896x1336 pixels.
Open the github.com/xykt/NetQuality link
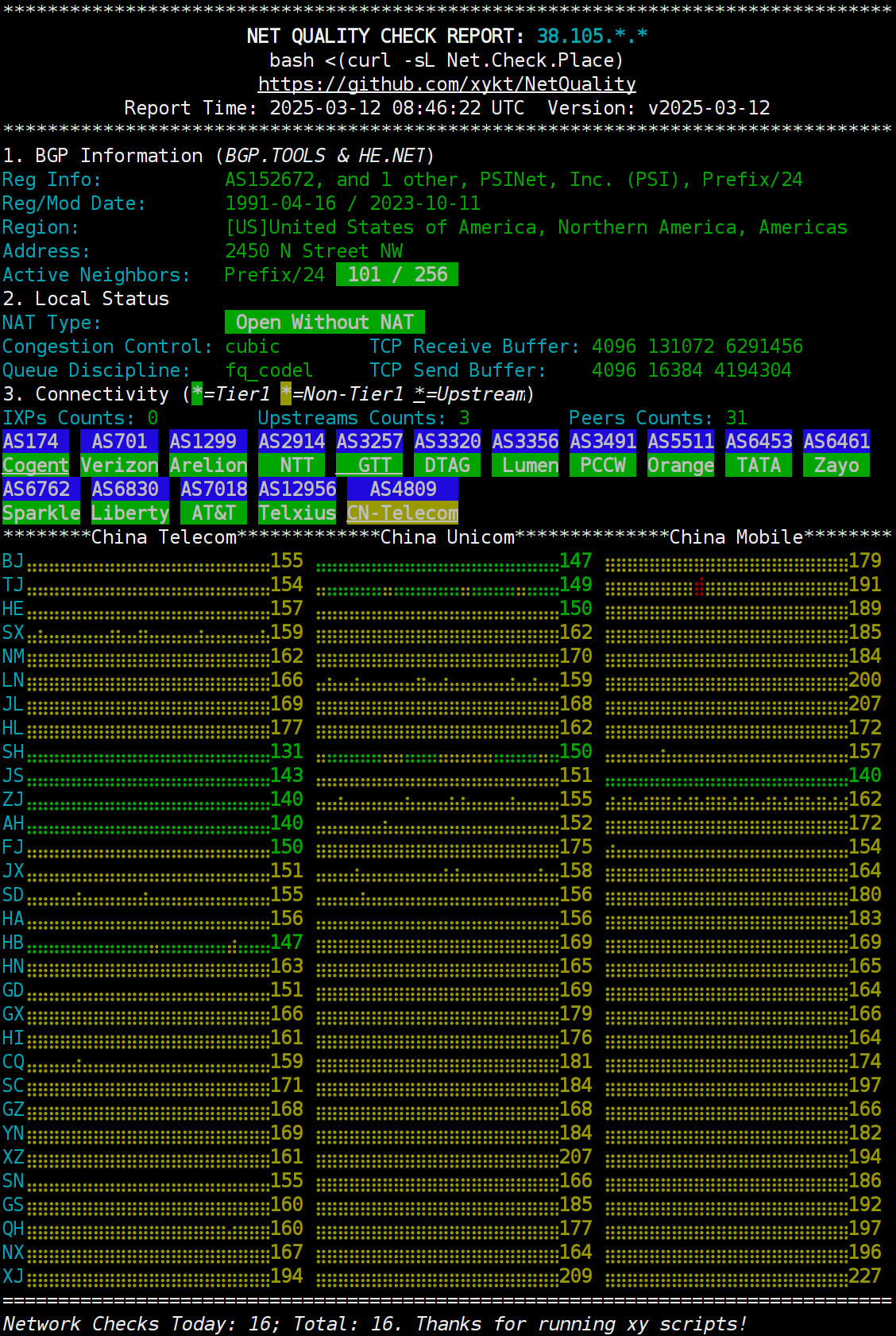446,84
